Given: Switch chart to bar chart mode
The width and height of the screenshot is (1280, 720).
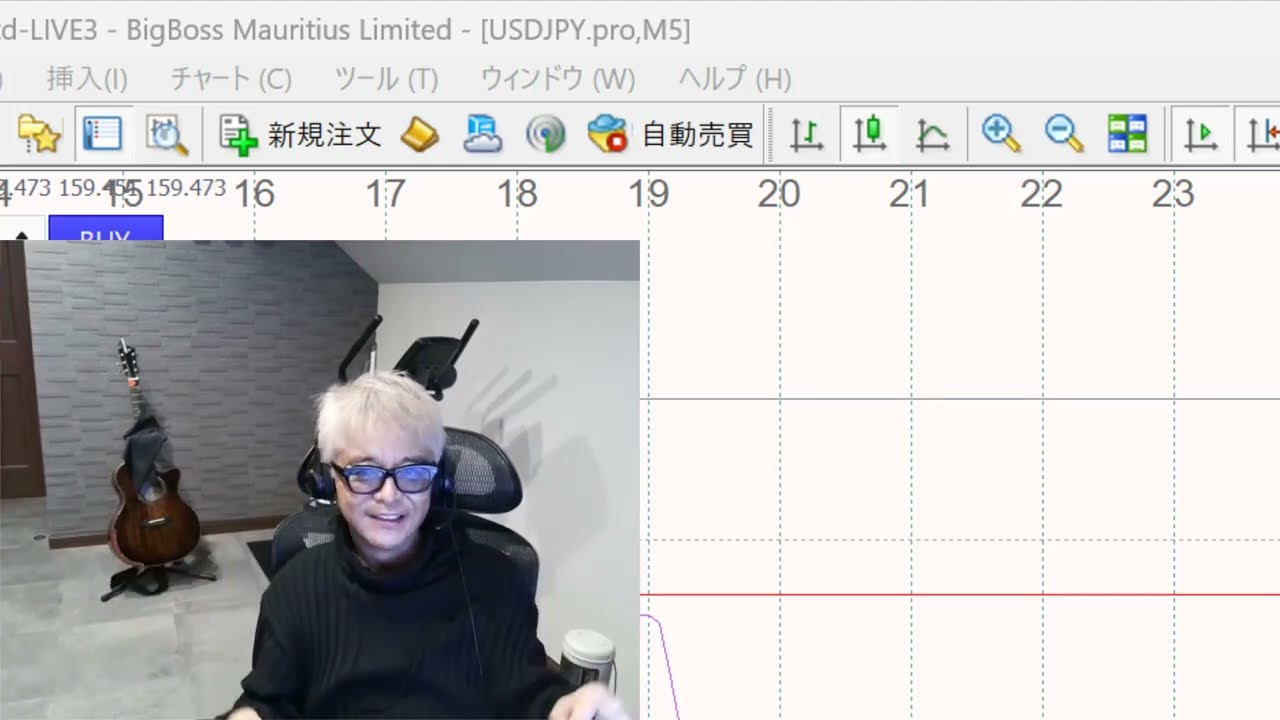Looking at the screenshot, I should click(x=806, y=134).
